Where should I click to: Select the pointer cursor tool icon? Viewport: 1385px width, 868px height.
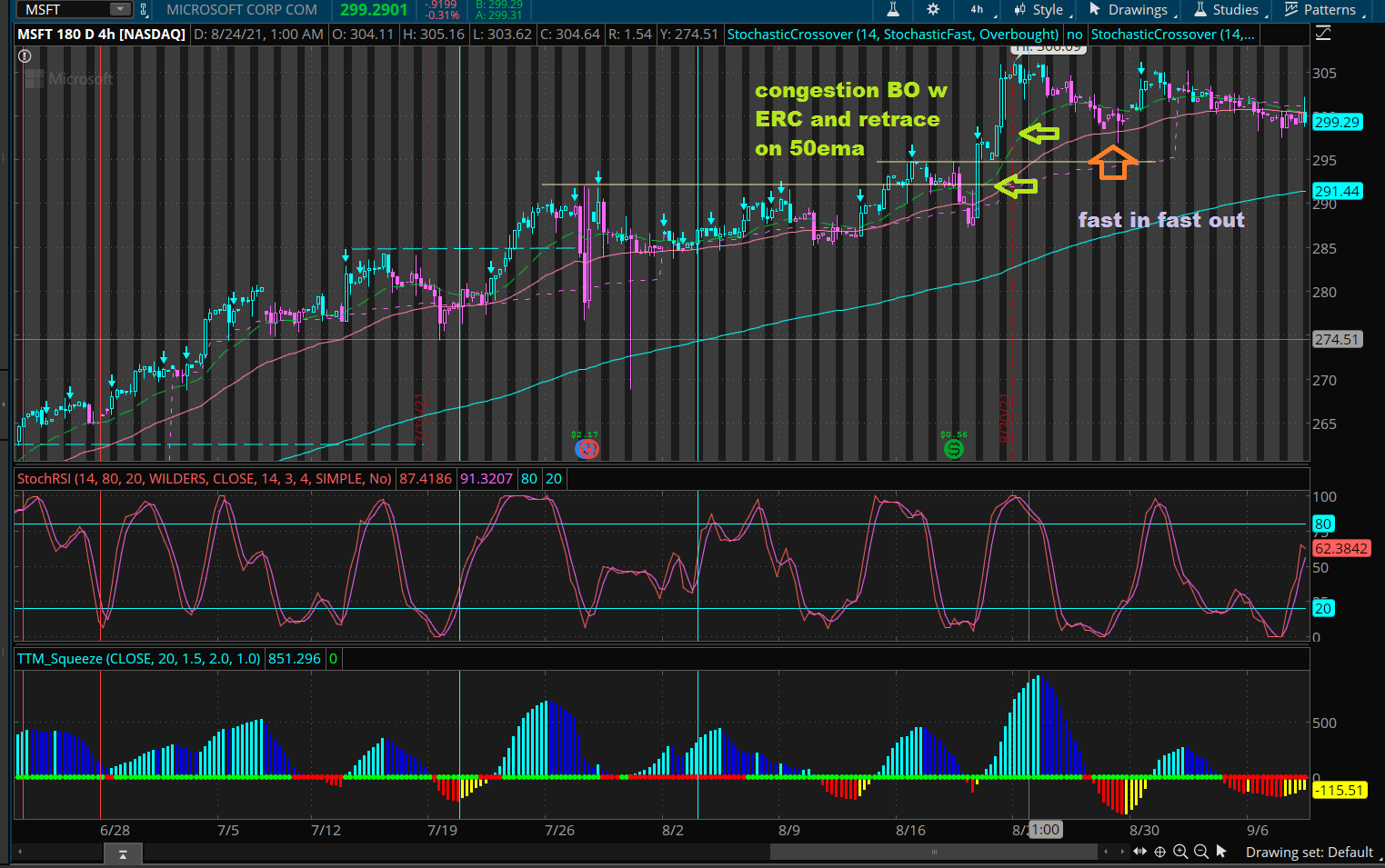(x=1221, y=852)
